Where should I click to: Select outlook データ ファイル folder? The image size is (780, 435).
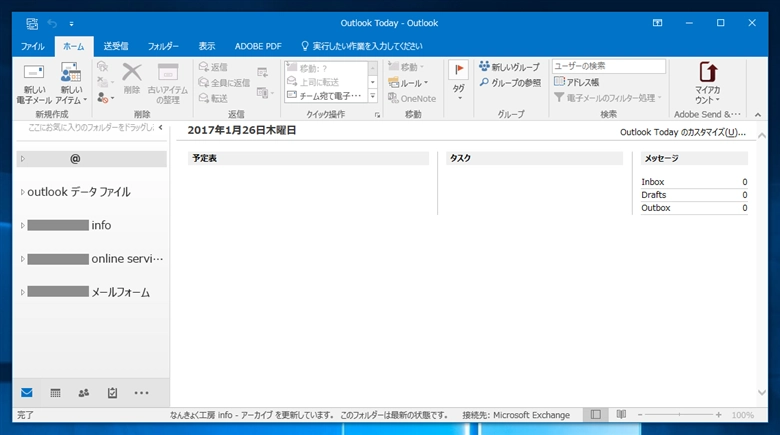coord(79,192)
